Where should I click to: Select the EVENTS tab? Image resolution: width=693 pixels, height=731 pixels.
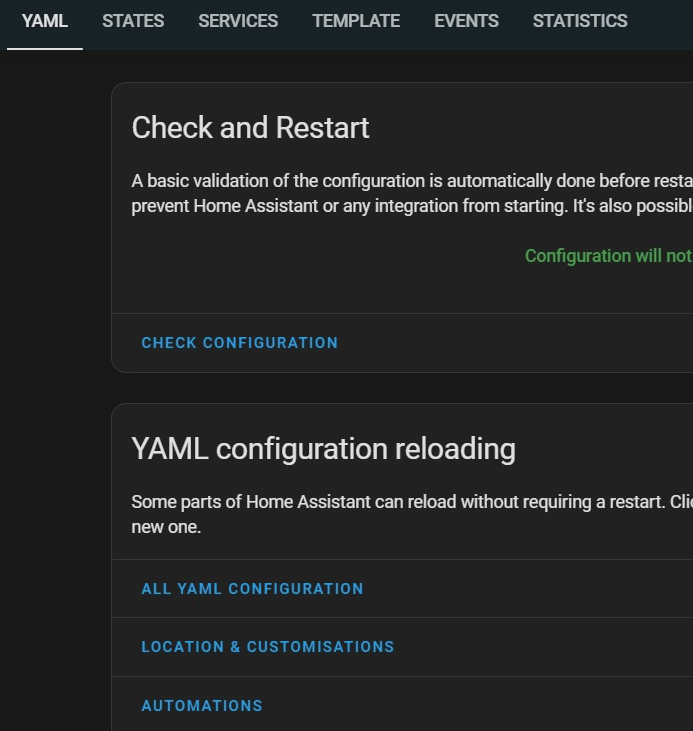[x=466, y=21]
